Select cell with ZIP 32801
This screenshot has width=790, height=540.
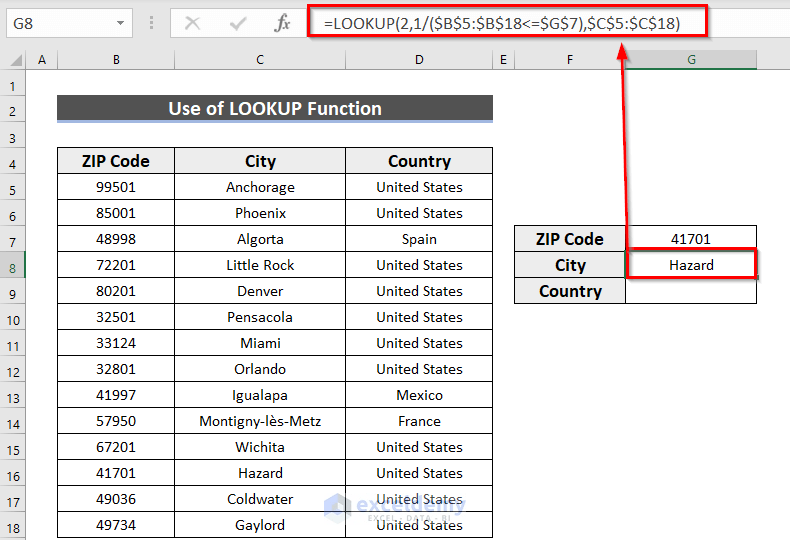coord(116,369)
